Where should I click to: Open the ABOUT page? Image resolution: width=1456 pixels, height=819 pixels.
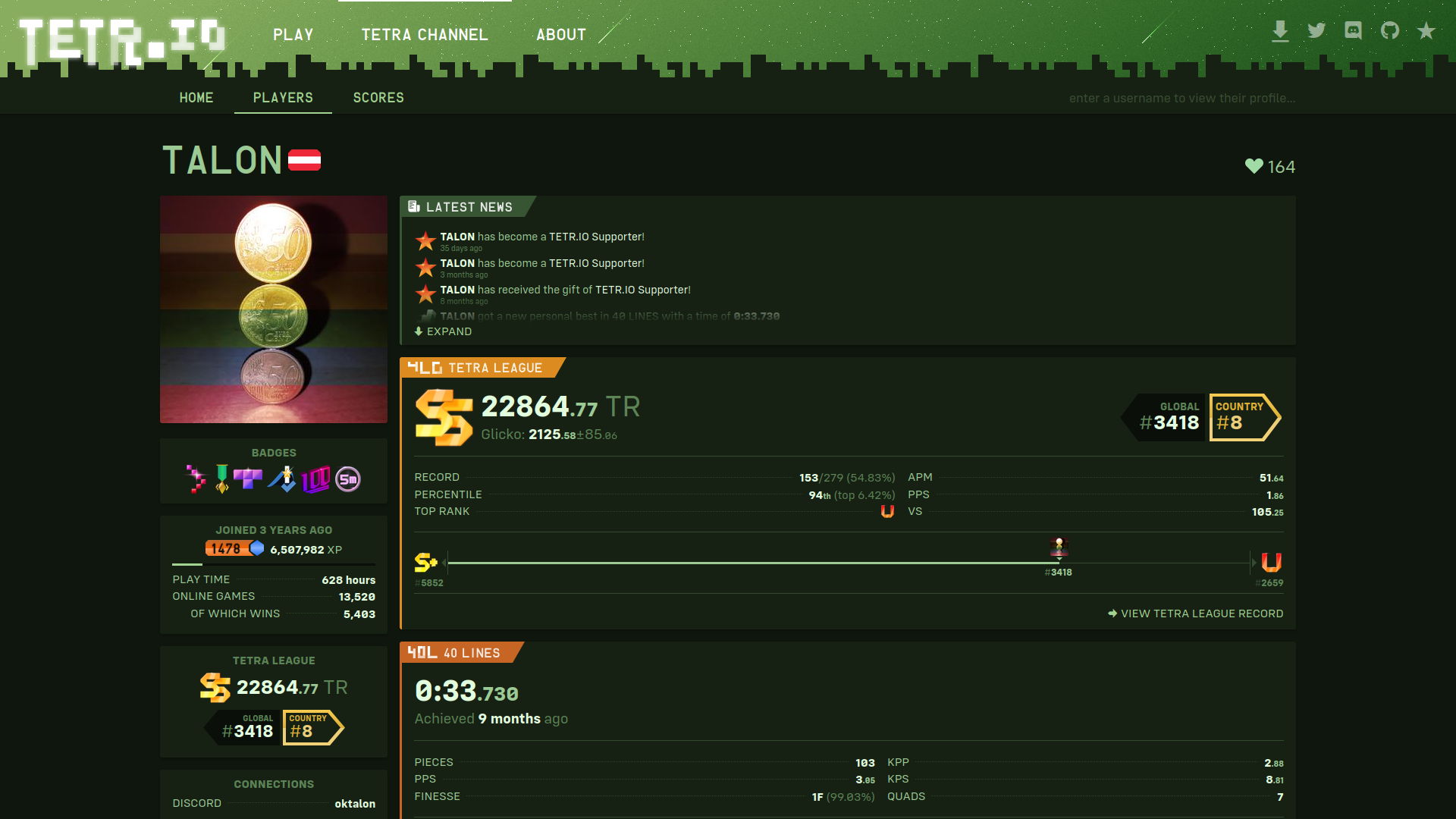click(x=561, y=35)
